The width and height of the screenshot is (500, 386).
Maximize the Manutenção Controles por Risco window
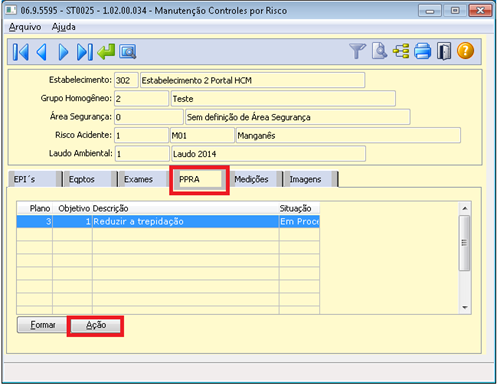pyautogui.click(x=455, y=11)
